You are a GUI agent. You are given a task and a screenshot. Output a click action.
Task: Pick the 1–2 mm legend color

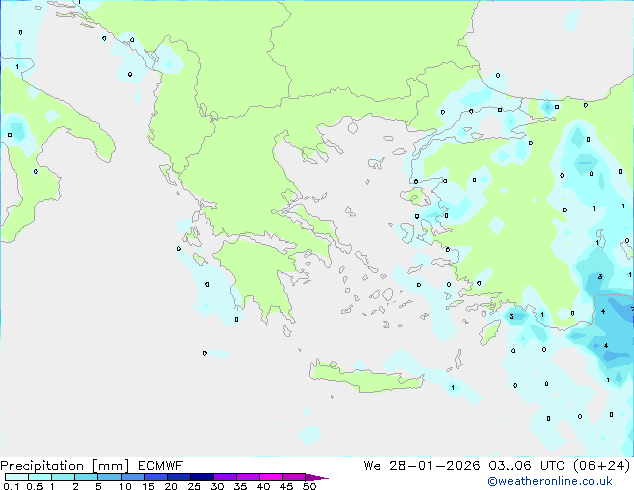pyautogui.click(x=63, y=477)
